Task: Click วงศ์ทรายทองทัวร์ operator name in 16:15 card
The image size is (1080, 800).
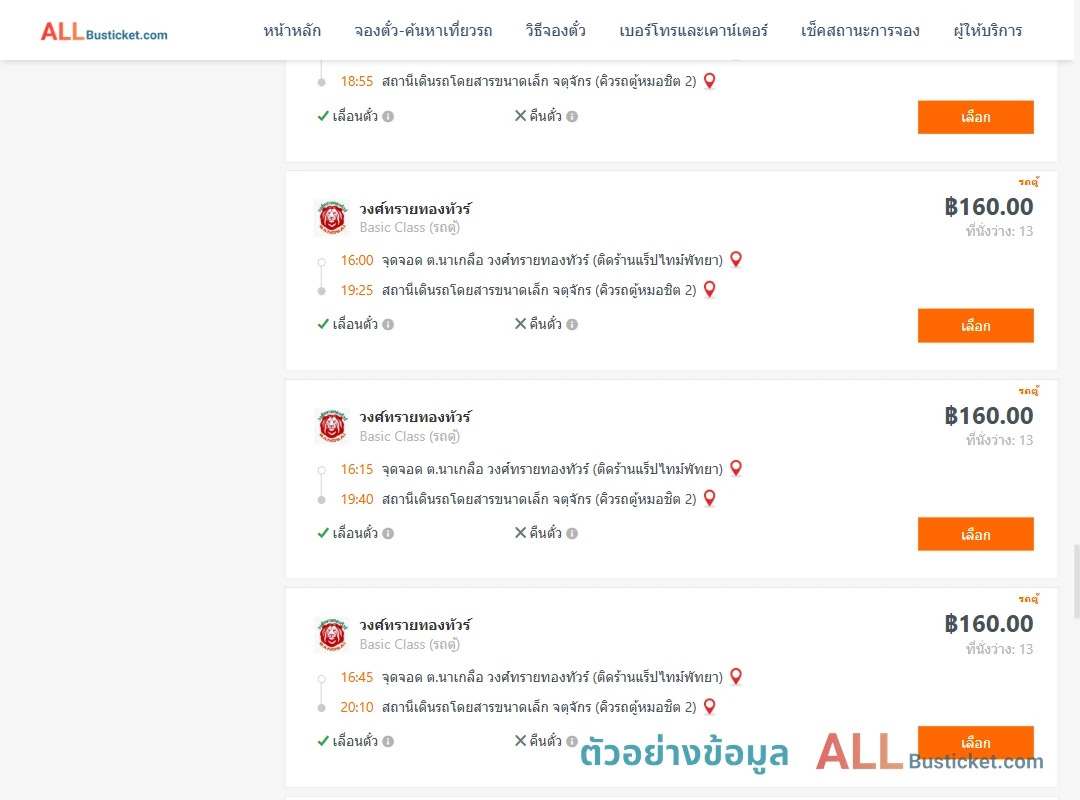Action: pyautogui.click(x=415, y=416)
